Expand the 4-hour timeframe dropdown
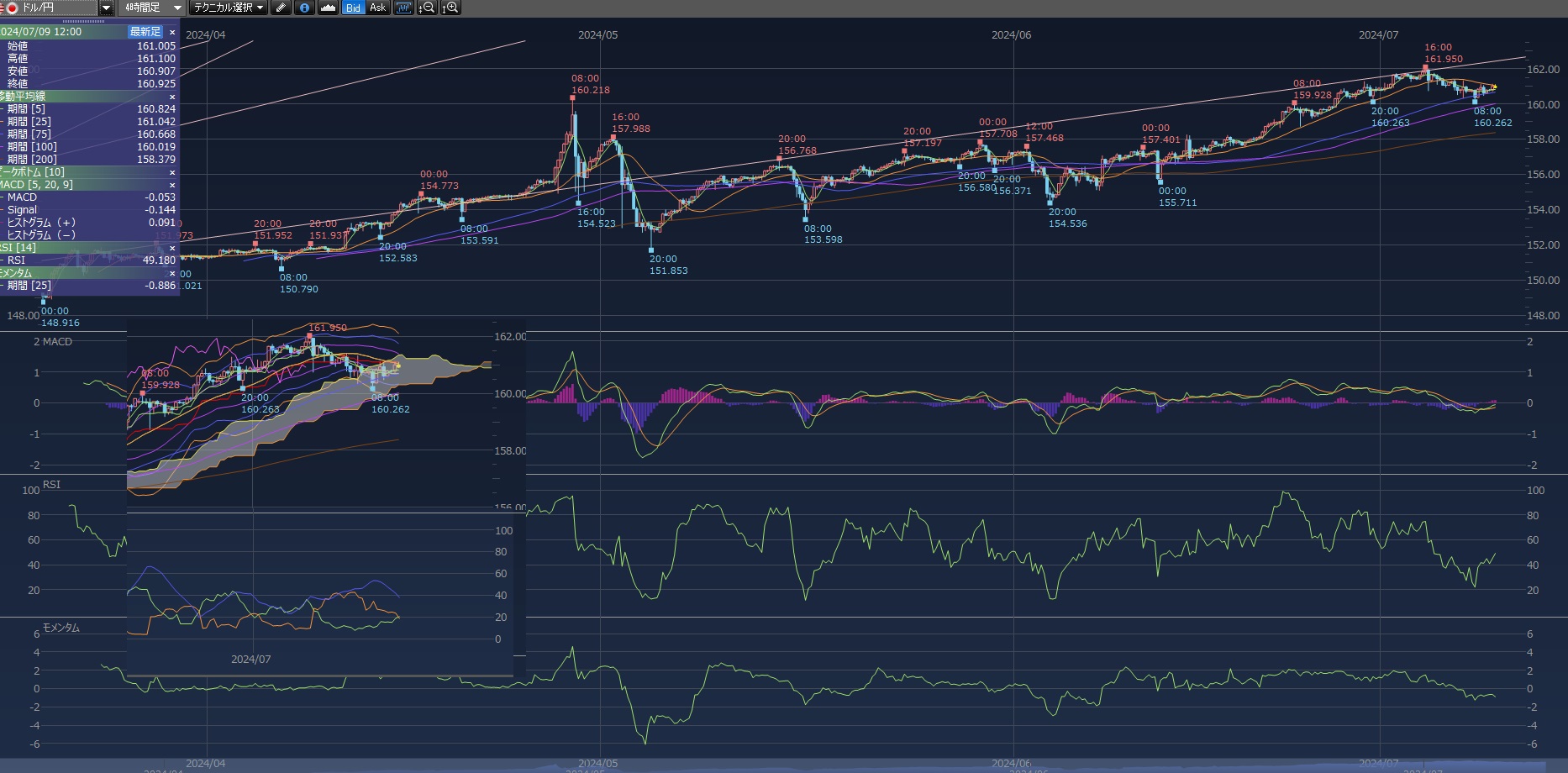The width and height of the screenshot is (1568, 773). 177,8
